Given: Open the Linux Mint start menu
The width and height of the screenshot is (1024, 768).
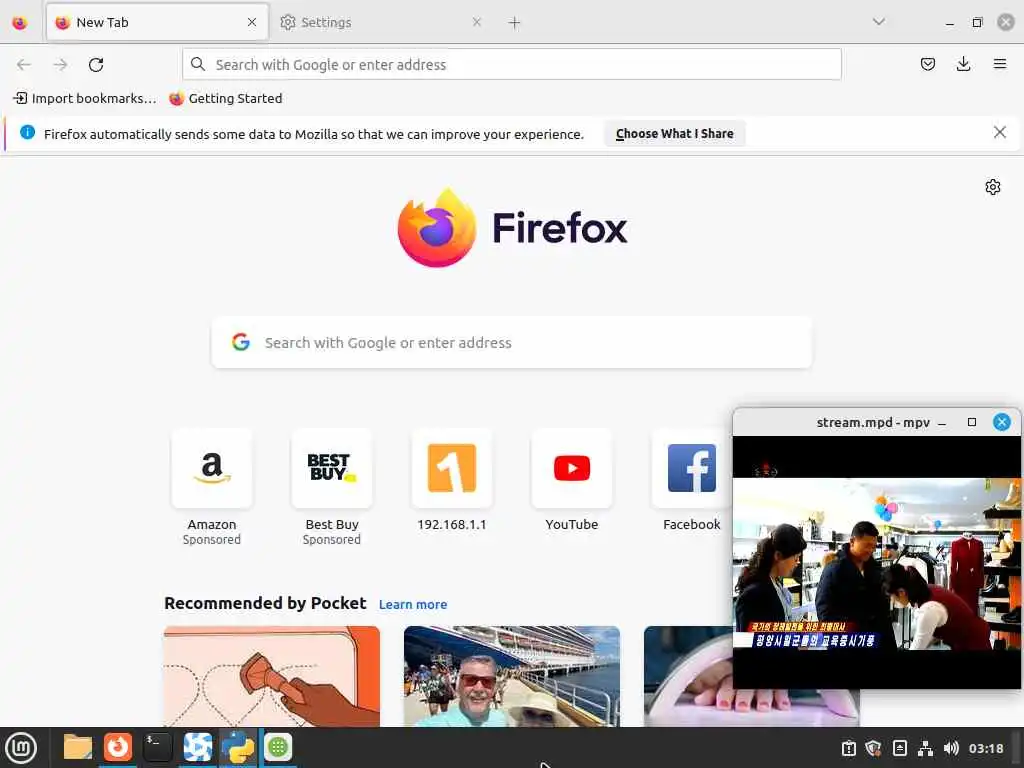Looking at the screenshot, I should pyautogui.click(x=22, y=748).
